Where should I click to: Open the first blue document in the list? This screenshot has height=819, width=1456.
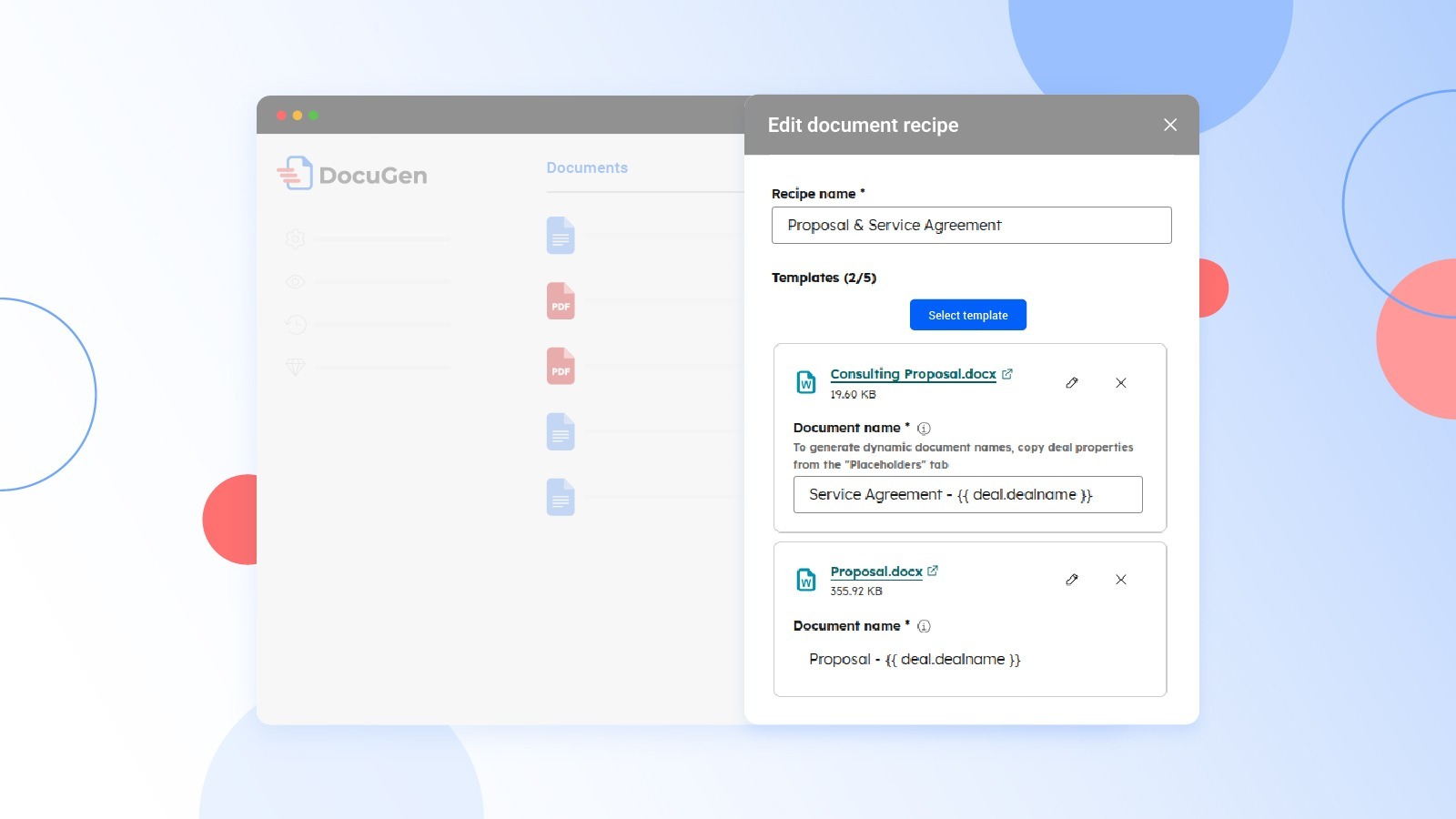pyautogui.click(x=561, y=235)
